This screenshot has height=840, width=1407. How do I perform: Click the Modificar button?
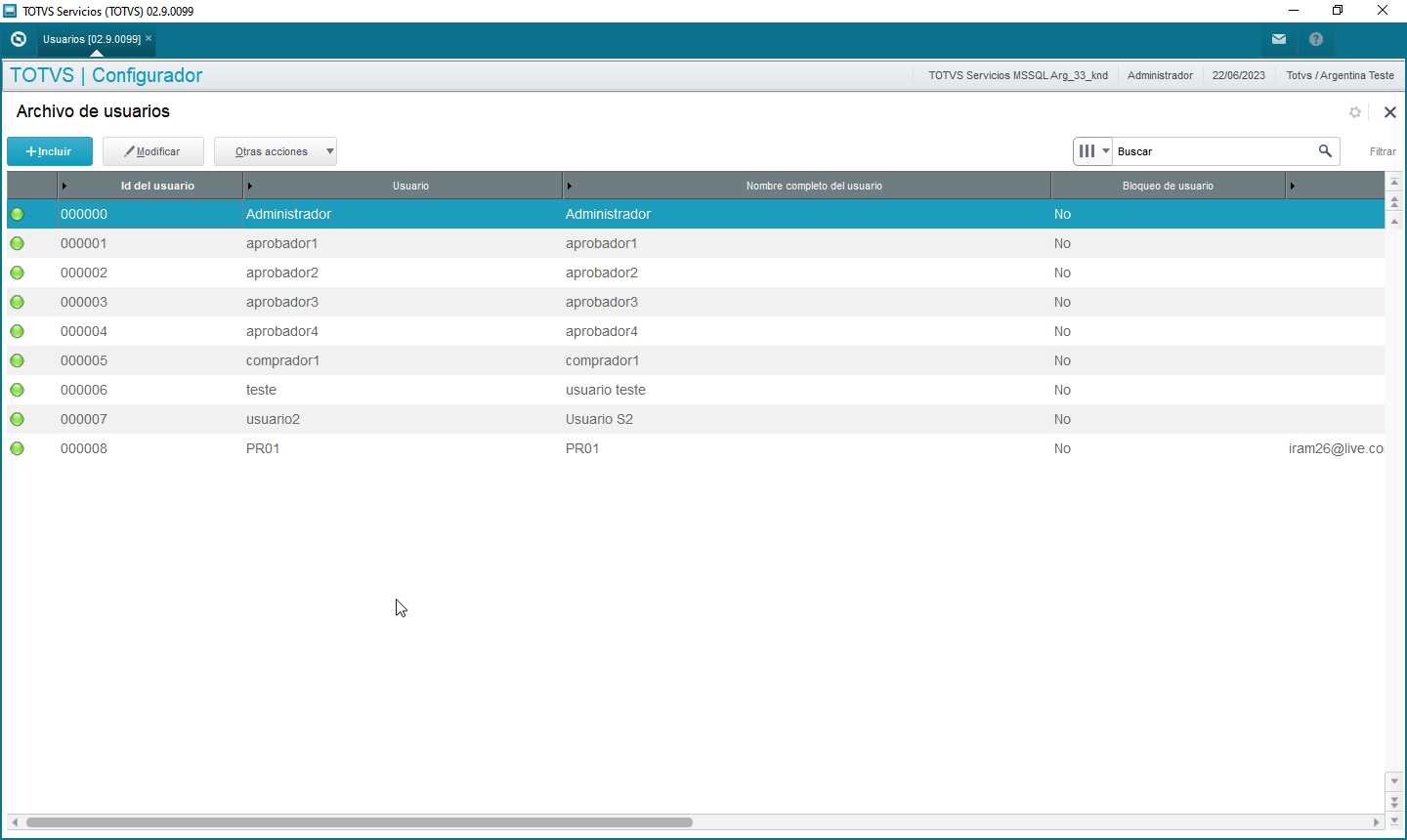(153, 151)
